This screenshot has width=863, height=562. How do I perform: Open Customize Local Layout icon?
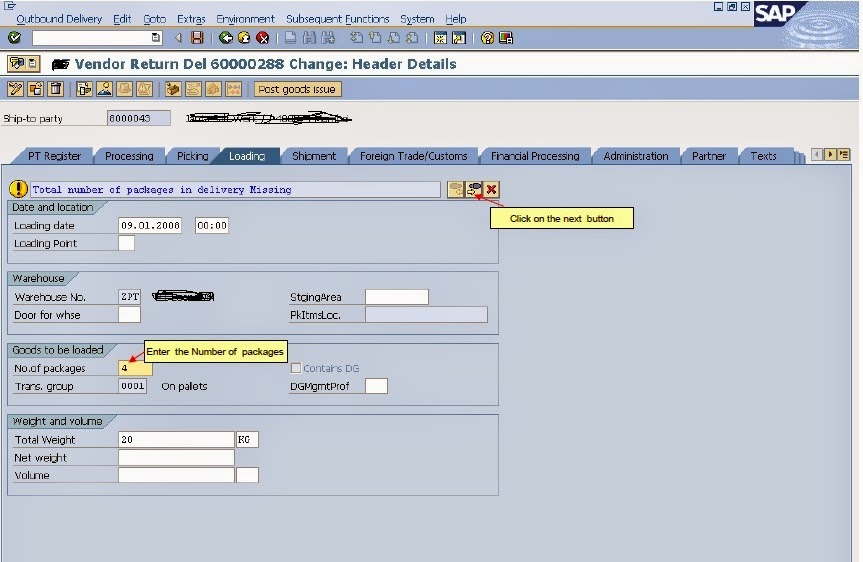[x=506, y=38]
